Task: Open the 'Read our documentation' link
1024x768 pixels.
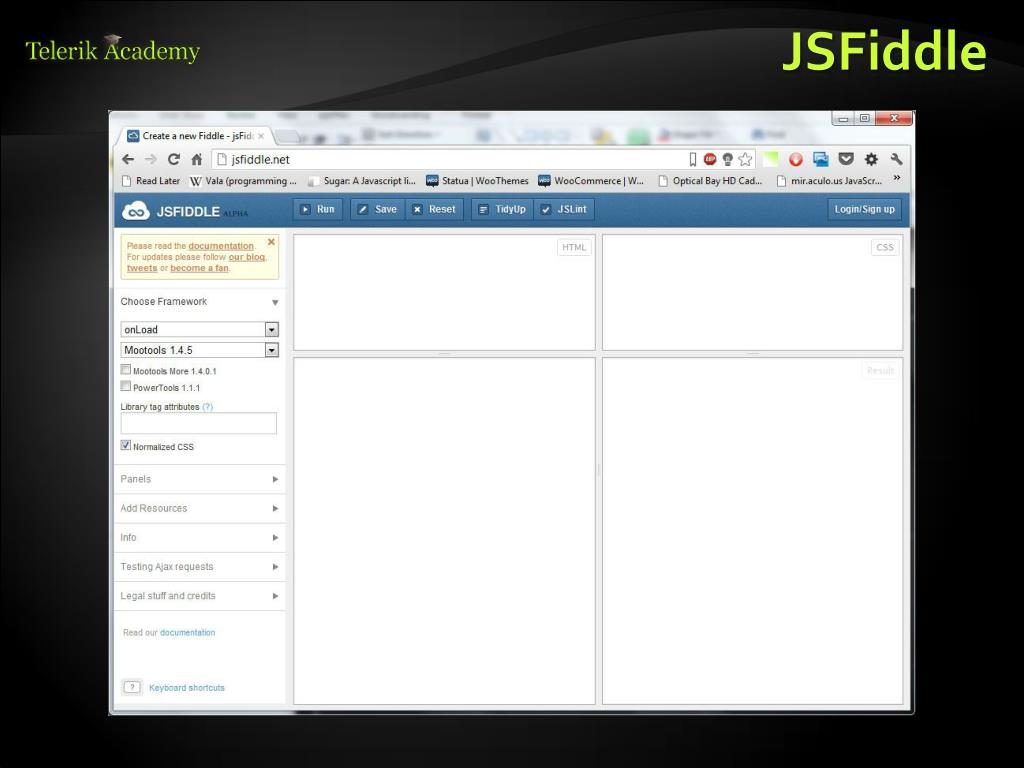Action: 187,632
